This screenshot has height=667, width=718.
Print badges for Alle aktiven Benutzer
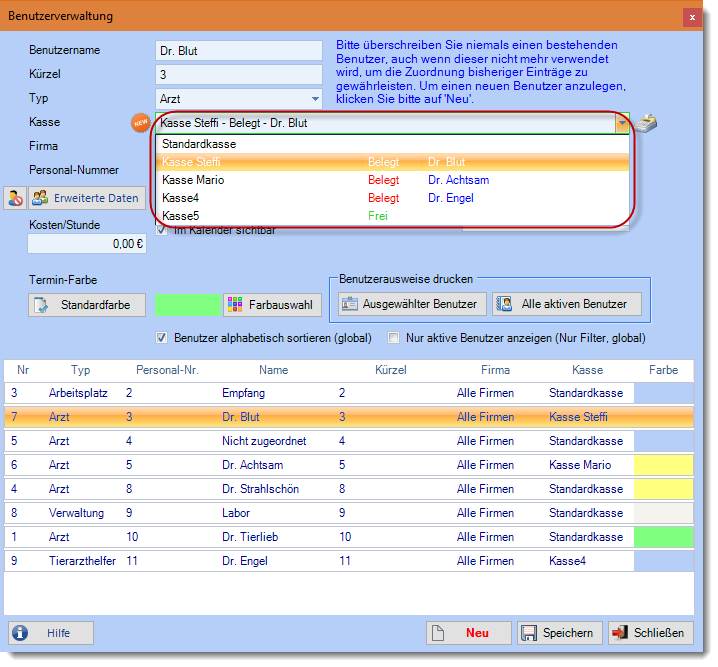566,304
